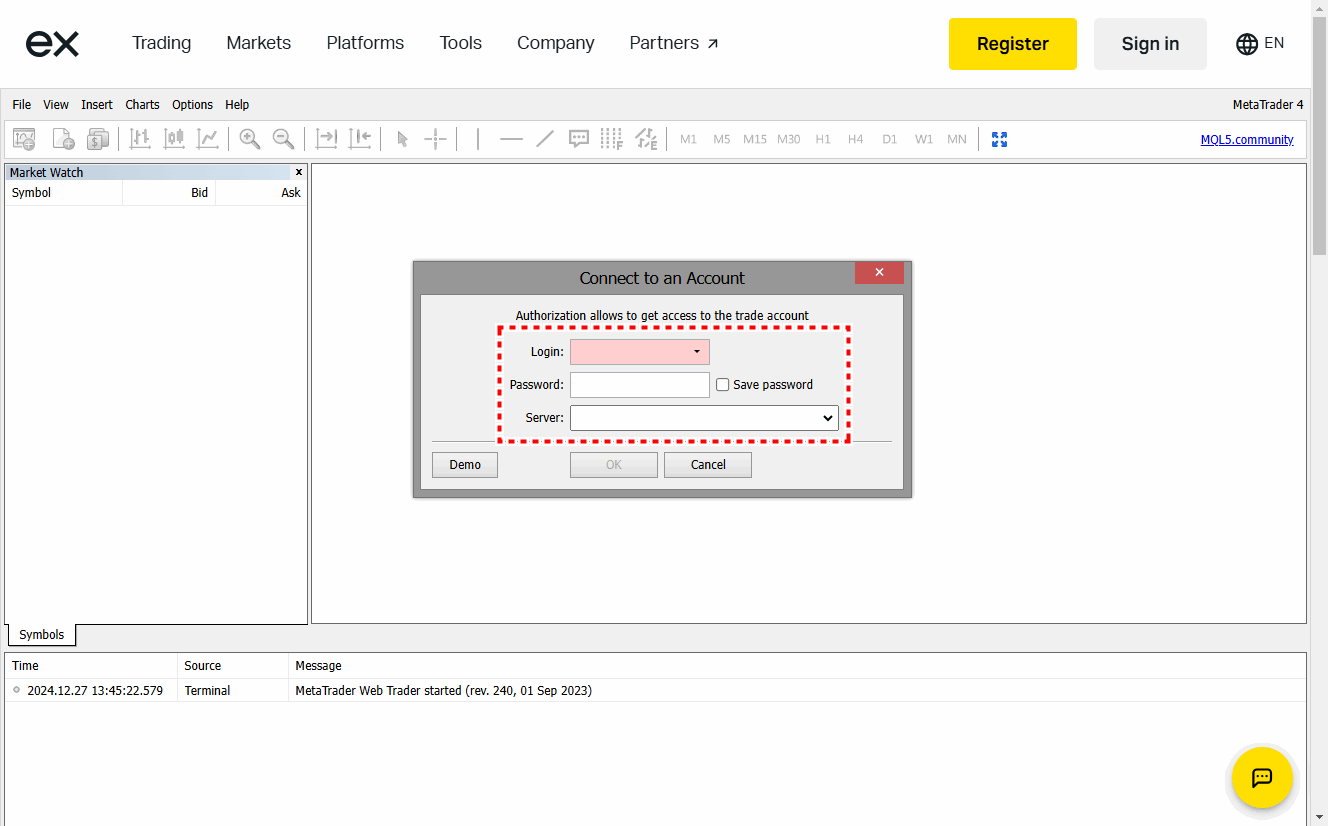Click the Sign in button
The image size is (1328, 826).
1150,44
